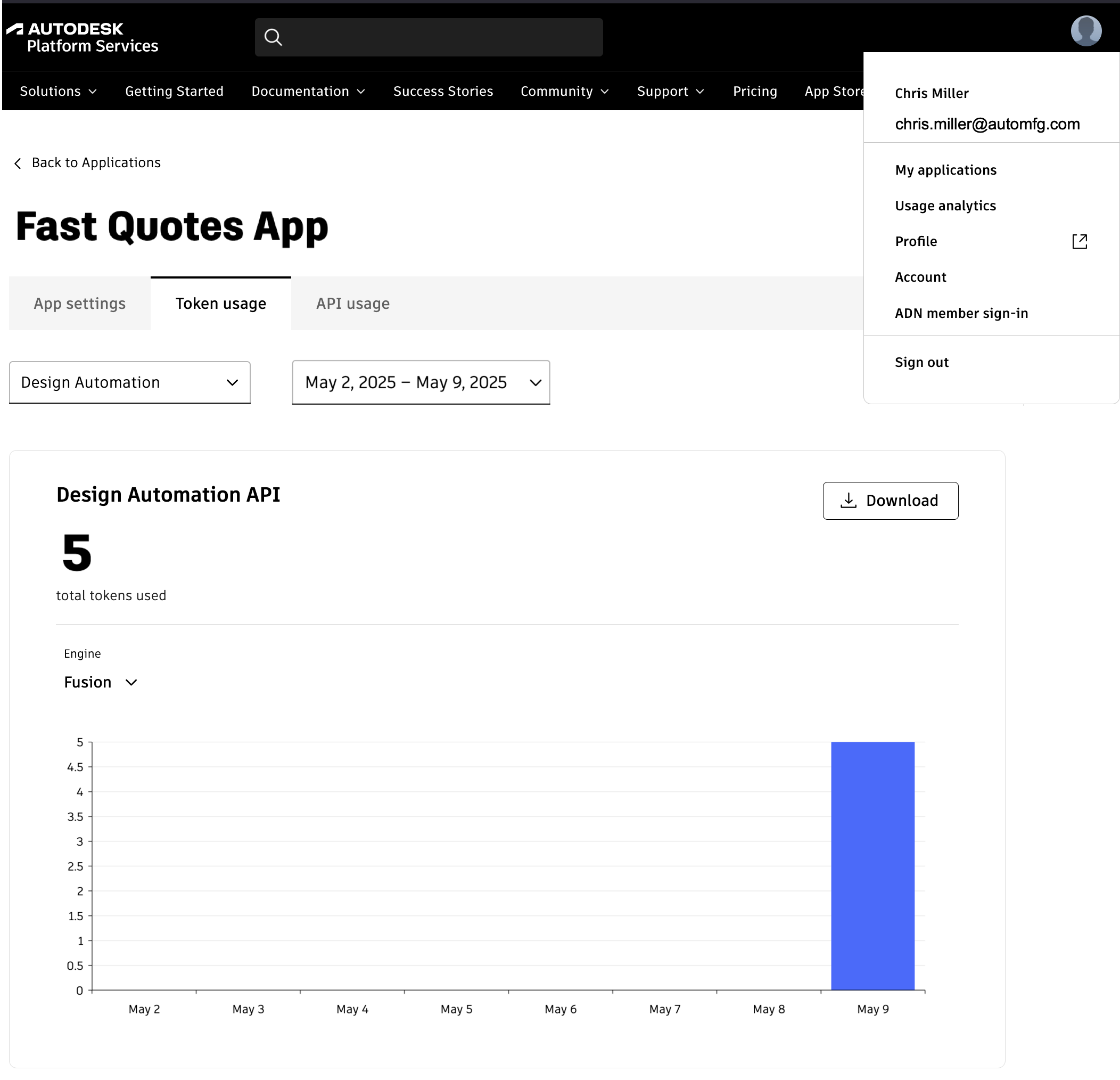Click the external link icon next to Profile
The image size is (1120, 1080).
tap(1080, 241)
